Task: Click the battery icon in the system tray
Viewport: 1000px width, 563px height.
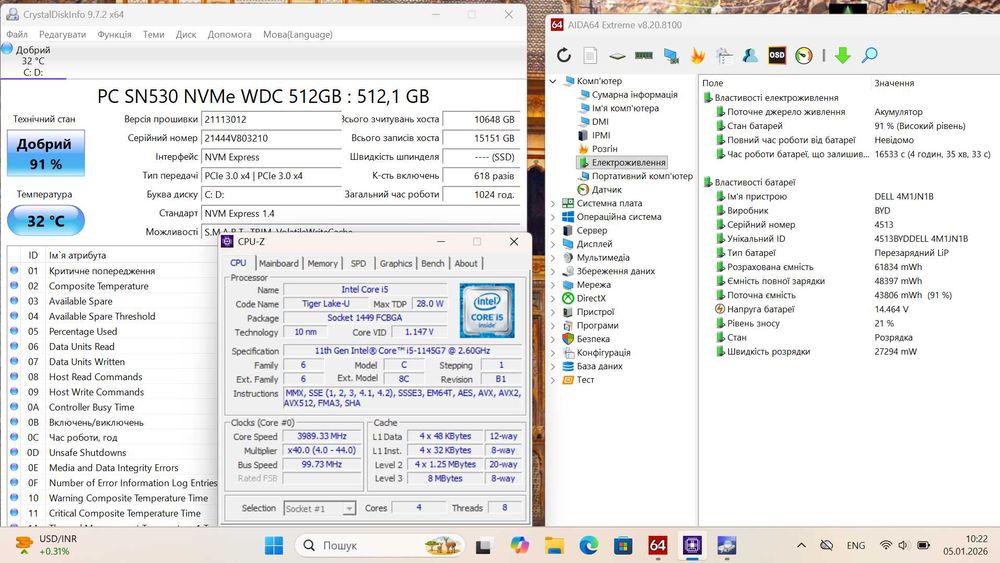Action: (923, 545)
